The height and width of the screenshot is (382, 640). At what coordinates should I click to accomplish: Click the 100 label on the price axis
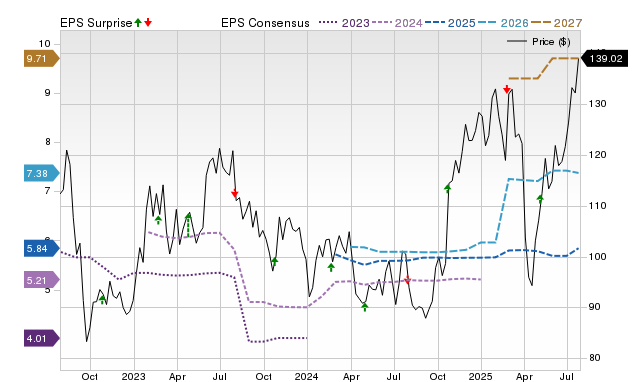597,257
